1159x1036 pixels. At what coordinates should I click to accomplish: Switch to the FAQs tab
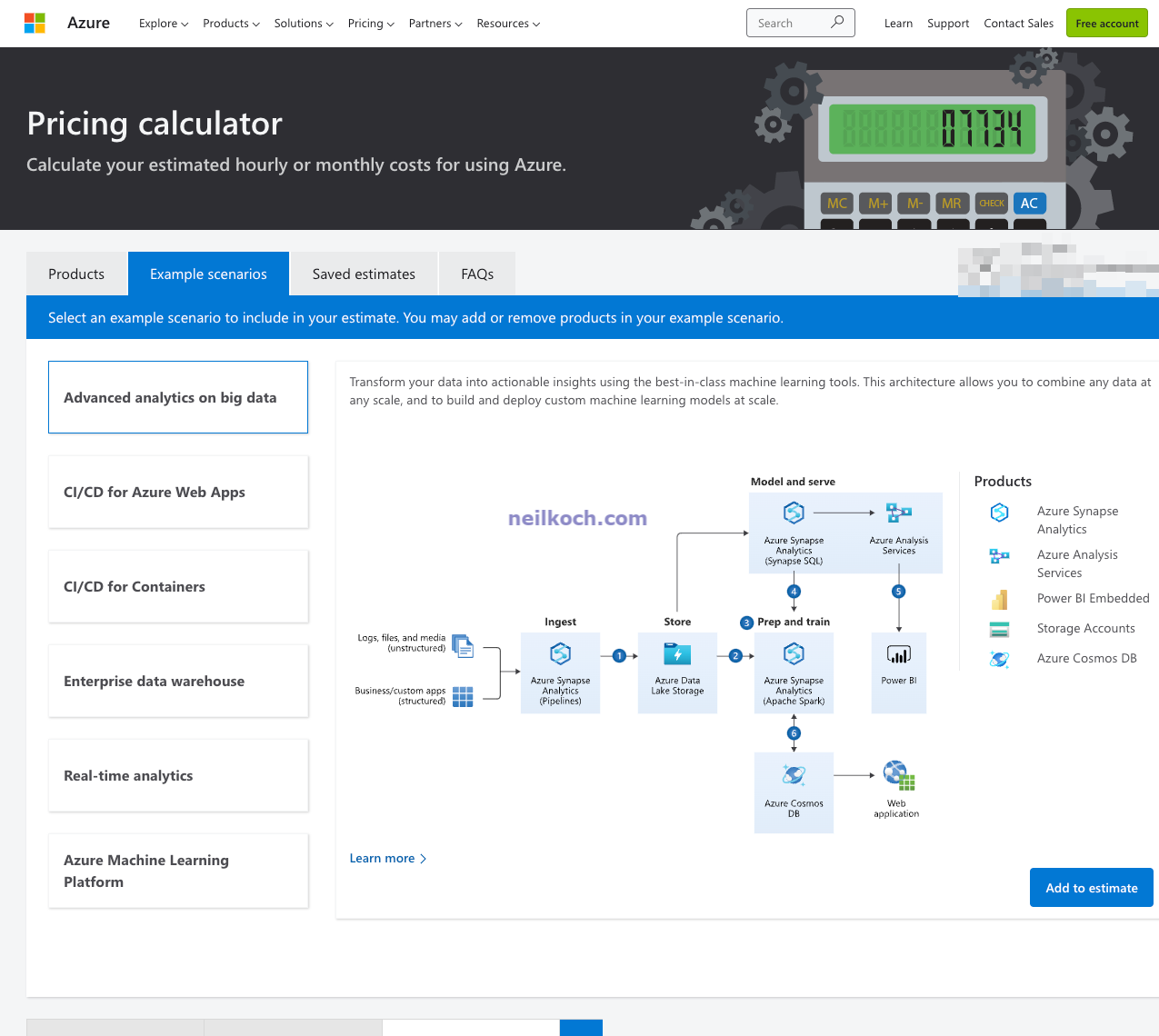point(477,274)
